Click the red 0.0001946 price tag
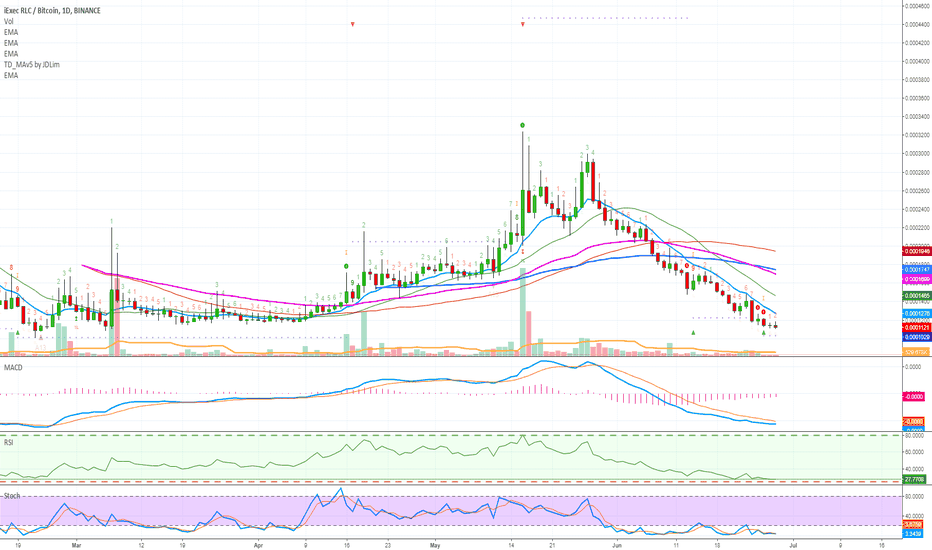Viewport: 932px width, 550px height. [917, 252]
